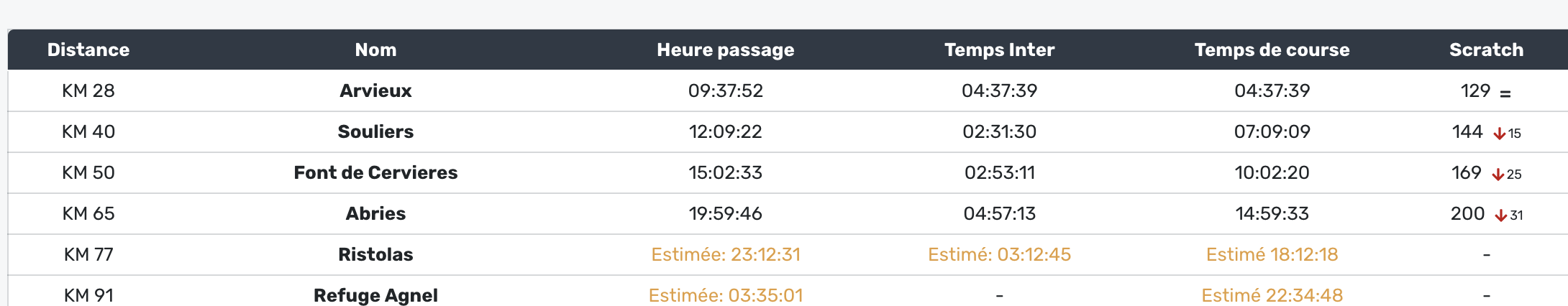Click the estimated race time 22:34:48

point(1272,295)
